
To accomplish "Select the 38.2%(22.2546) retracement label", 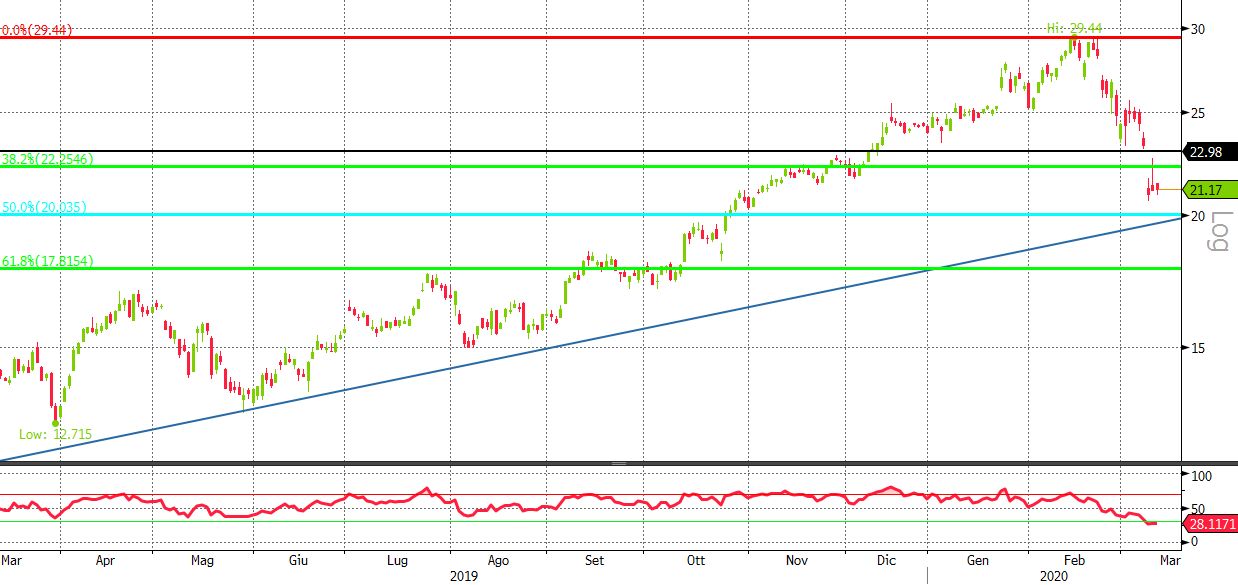I will (x=47, y=159).
